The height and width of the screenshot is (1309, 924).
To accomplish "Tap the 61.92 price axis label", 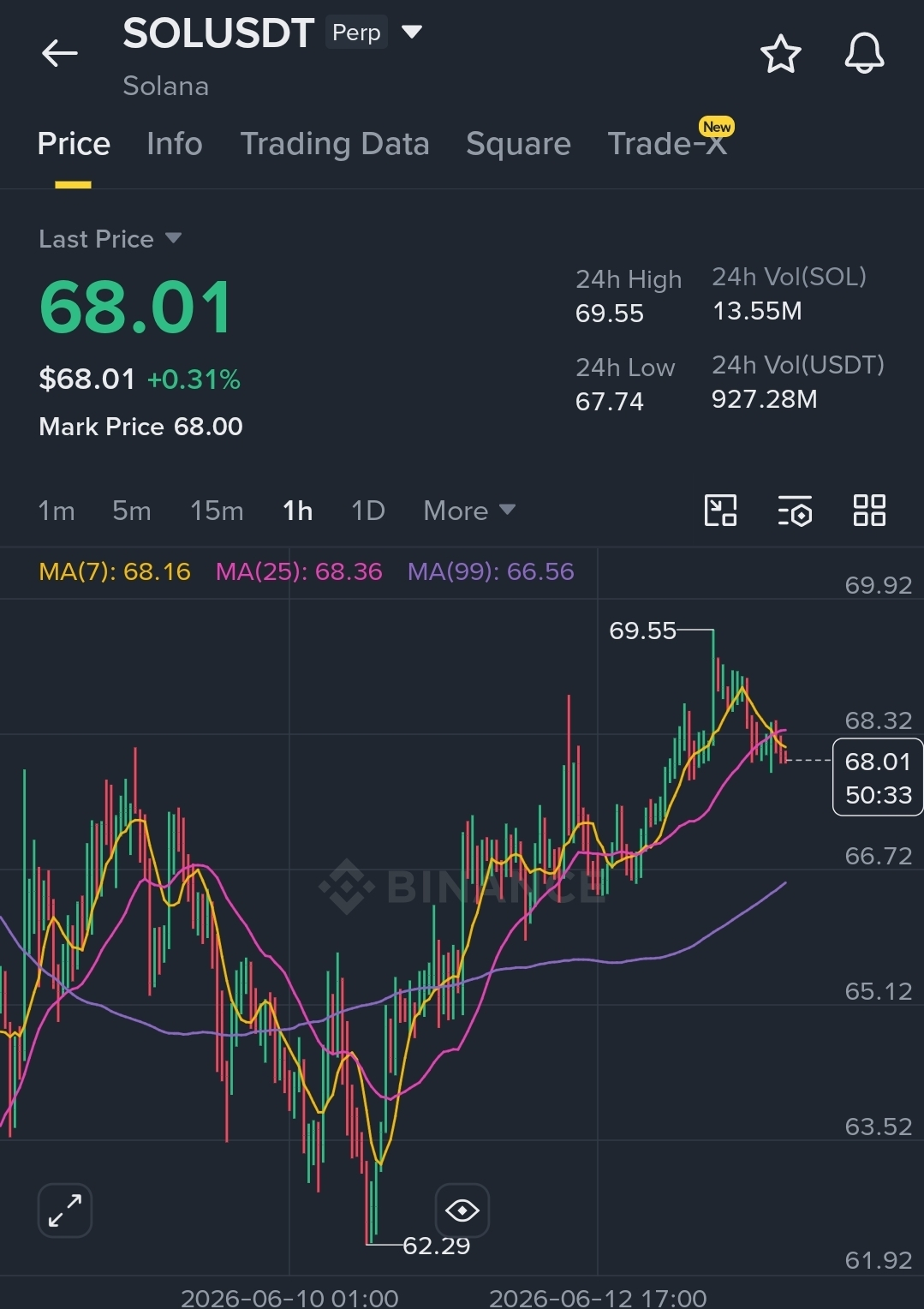I will click(x=879, y=1261).
